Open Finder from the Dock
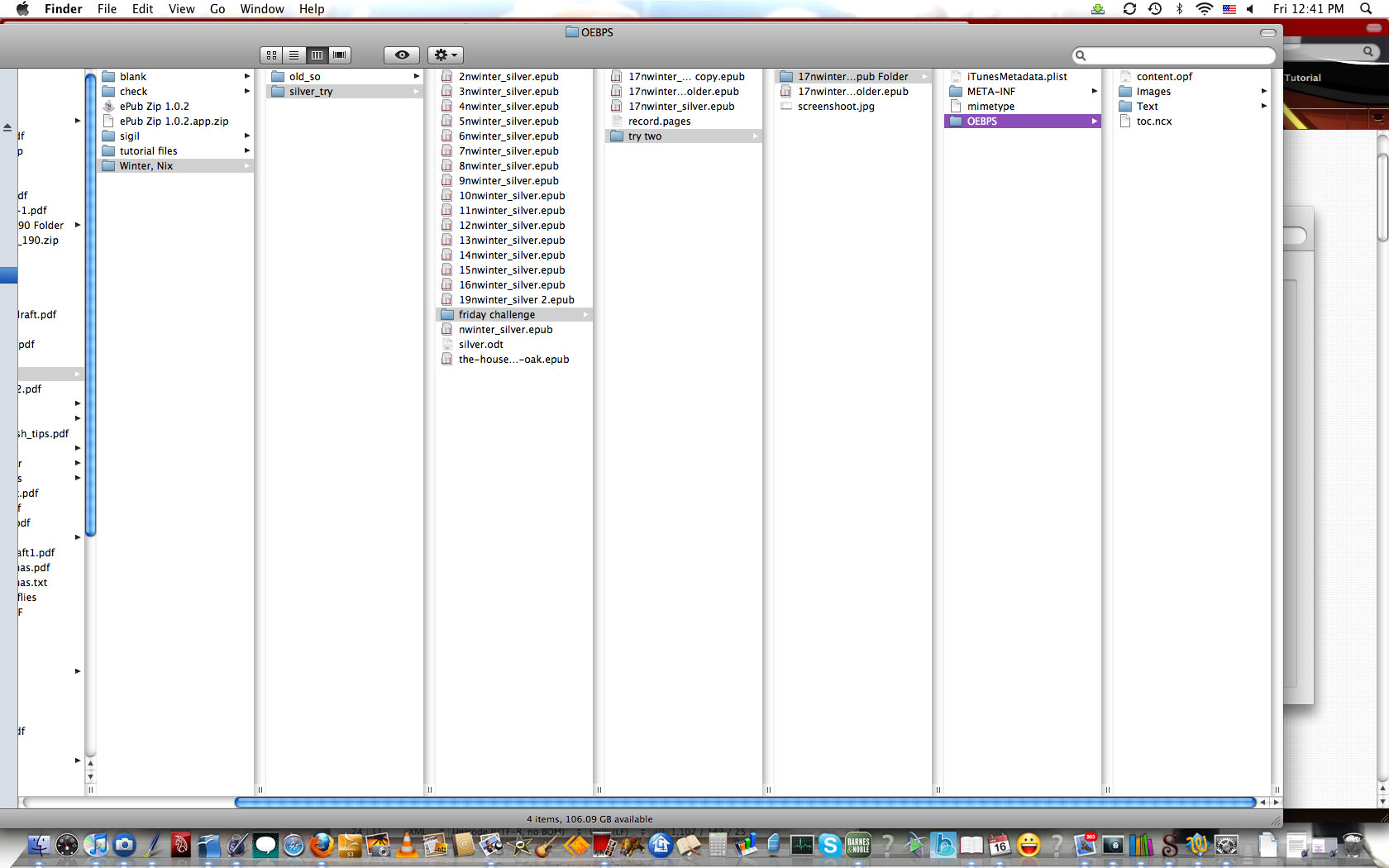The width and height of the screenshot is (1389, 868). (38, 845)
